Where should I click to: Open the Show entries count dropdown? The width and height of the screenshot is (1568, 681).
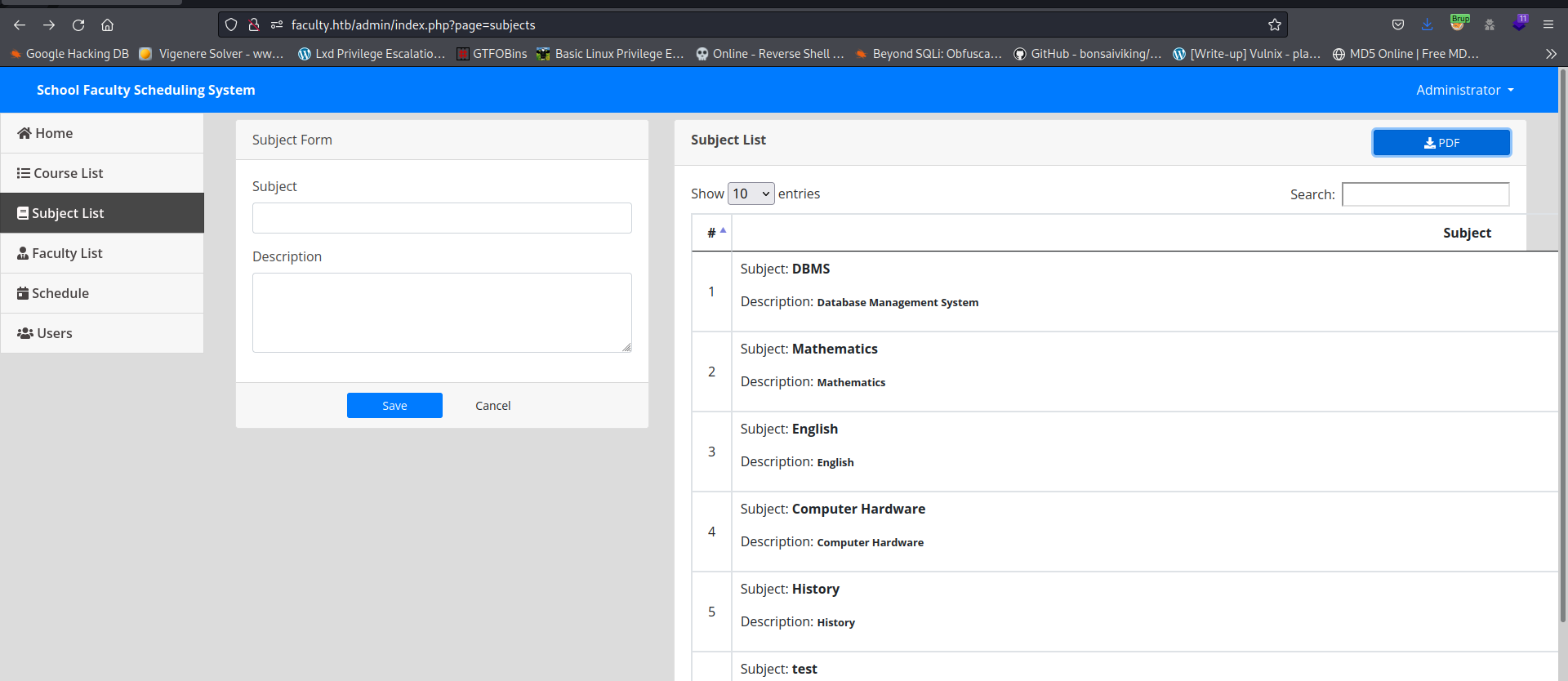click(x=751, y=194)
